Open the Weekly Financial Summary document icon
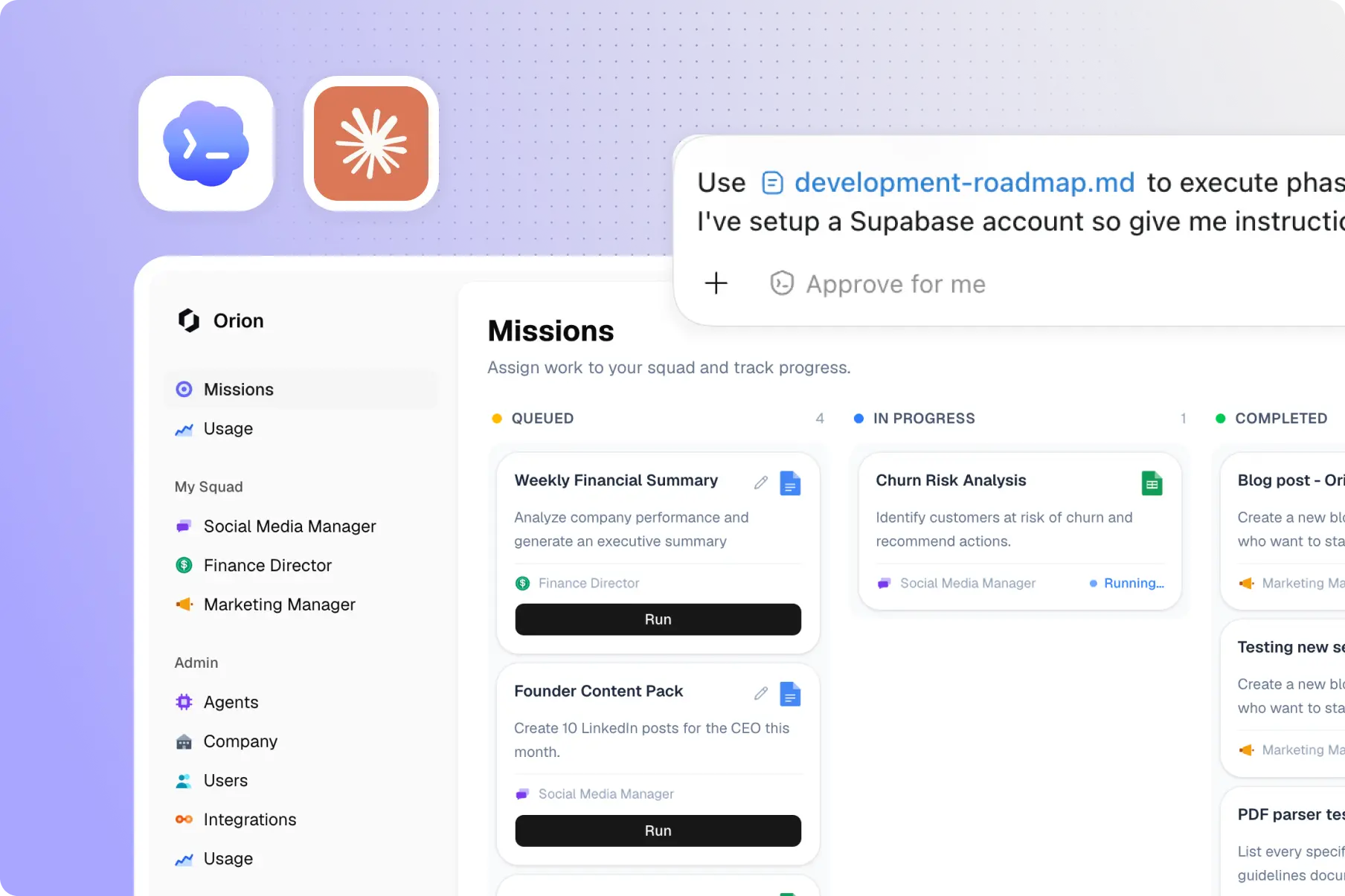This screenshot has height=896, width=1345. click(x=790, y=483)
